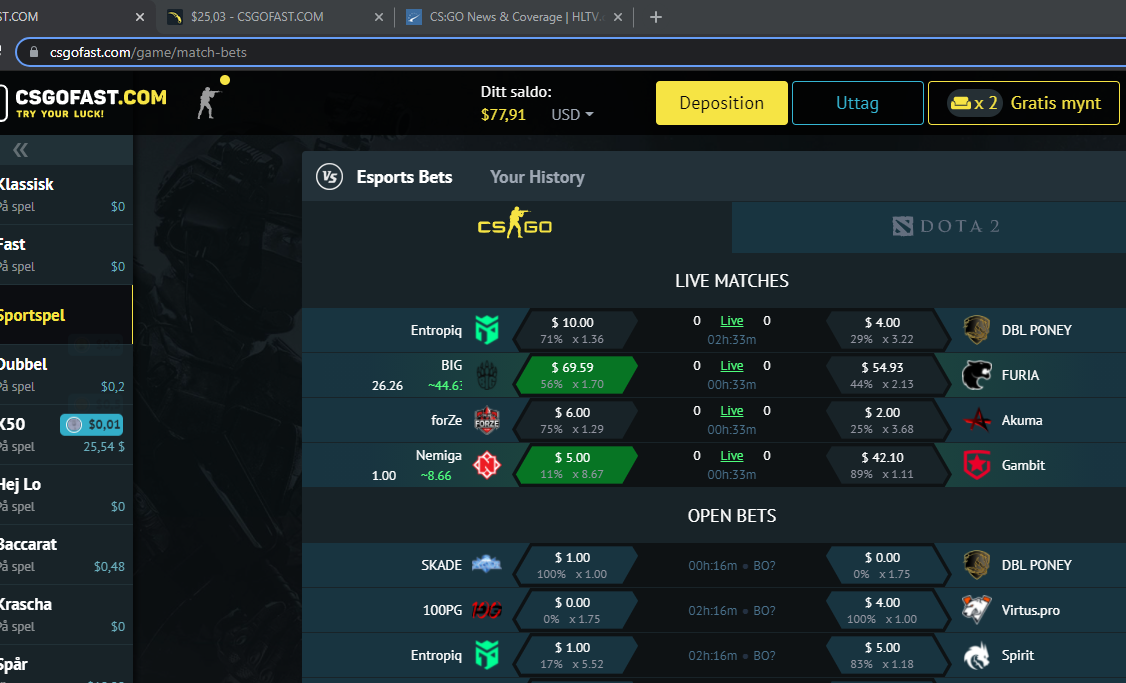Click the SKADE team logo
Viewport: 1126px width, 683px height.
[x=486, y=564]
